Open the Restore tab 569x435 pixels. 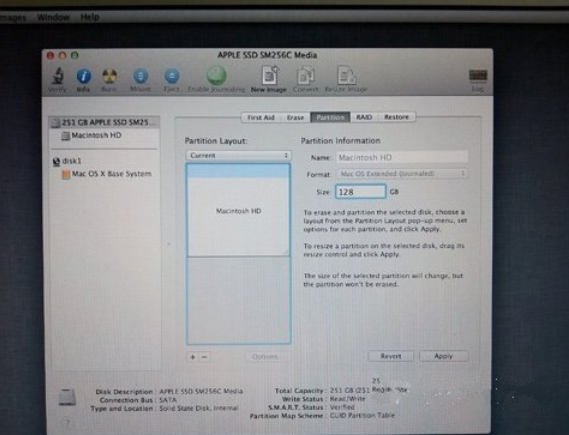point(396,117)
